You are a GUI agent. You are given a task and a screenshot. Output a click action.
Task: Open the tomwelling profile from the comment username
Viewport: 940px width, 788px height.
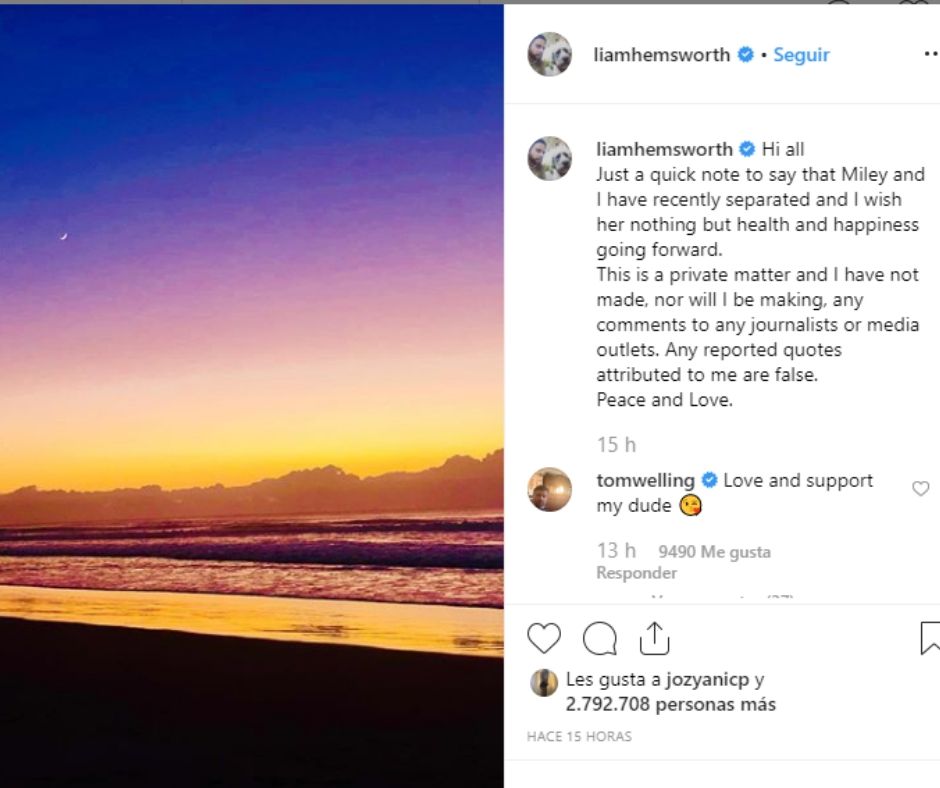click(x=646, y=481)
